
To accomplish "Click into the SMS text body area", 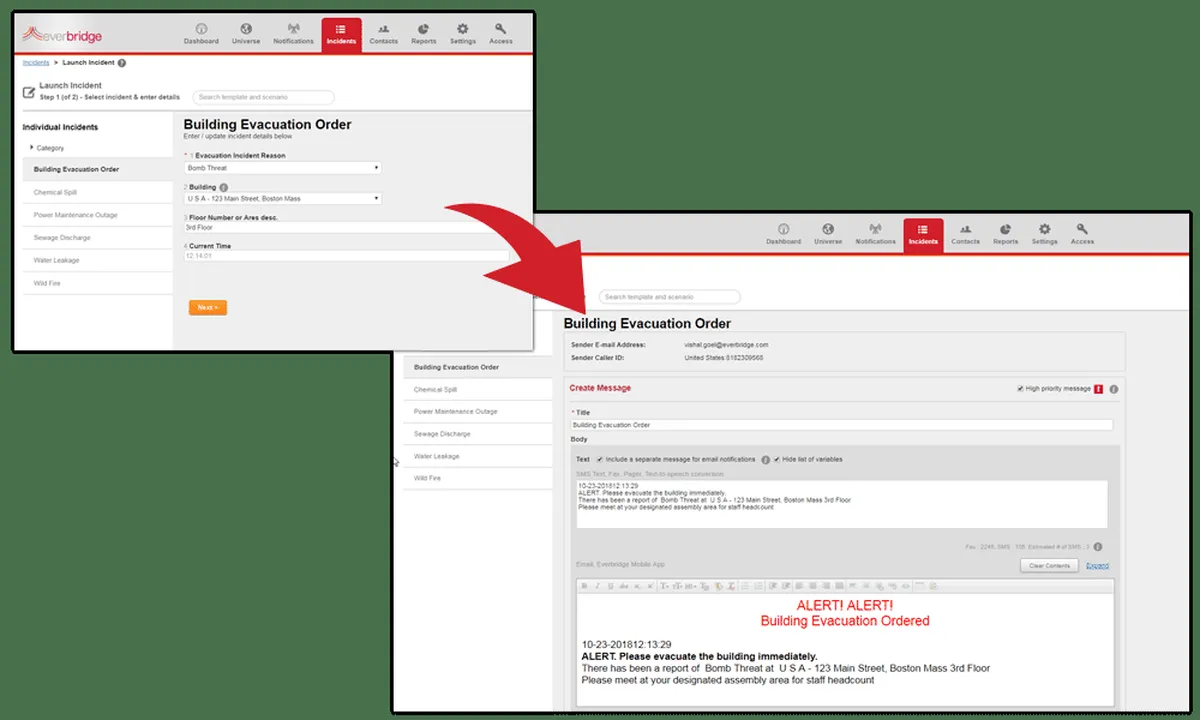I will [842, 504].
